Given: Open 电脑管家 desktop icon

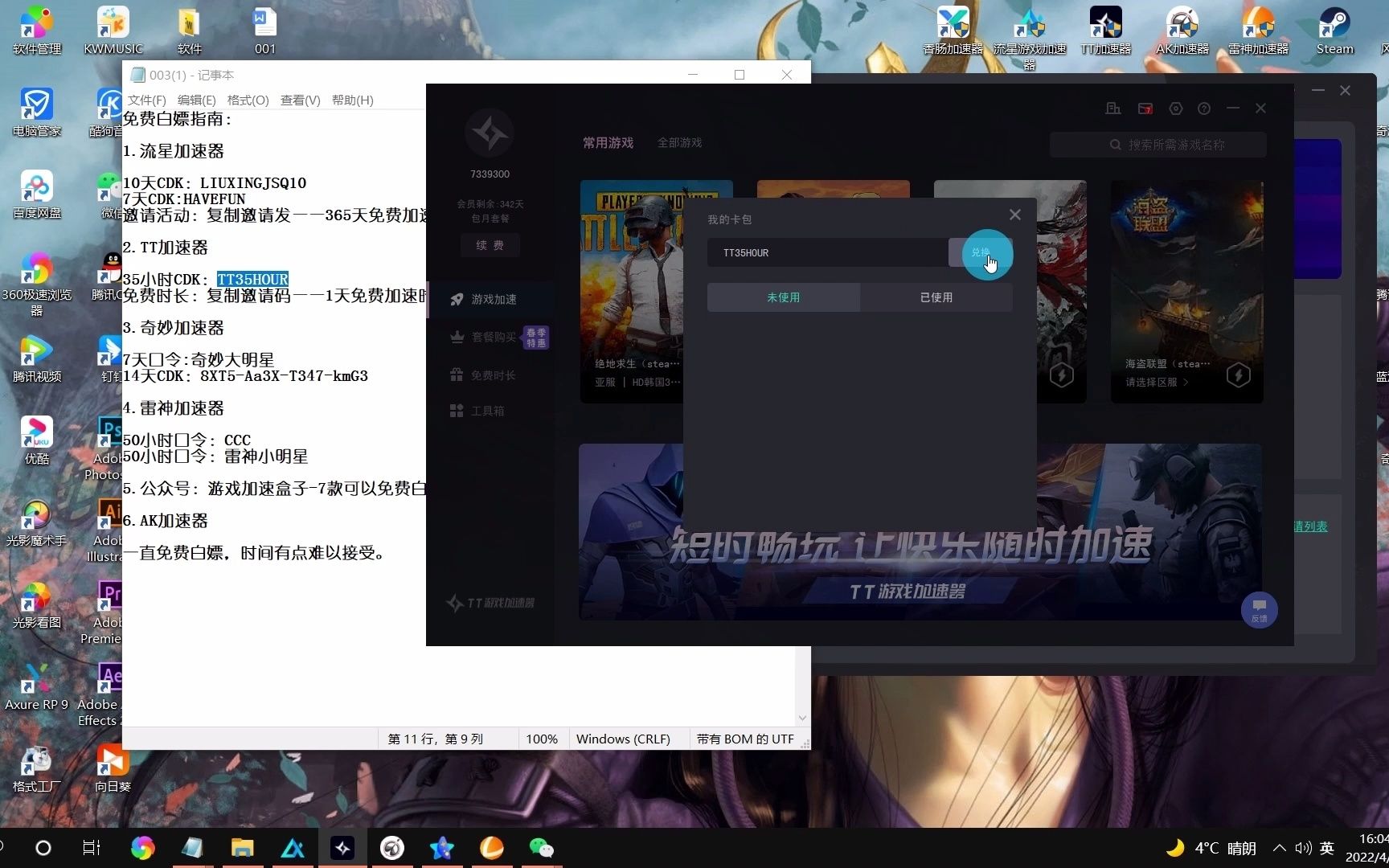Looking at the screenshot, I should tap(37, 113).
